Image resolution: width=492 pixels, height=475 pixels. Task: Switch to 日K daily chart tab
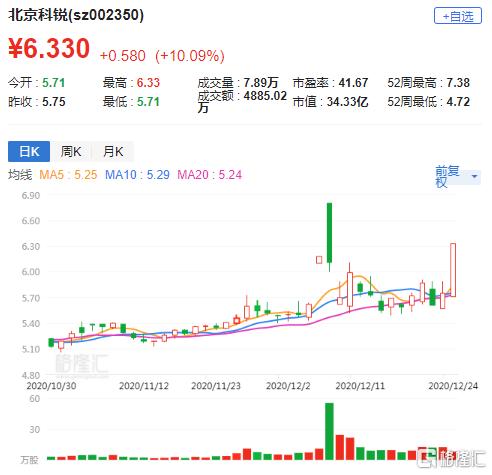tap(29, 151)
